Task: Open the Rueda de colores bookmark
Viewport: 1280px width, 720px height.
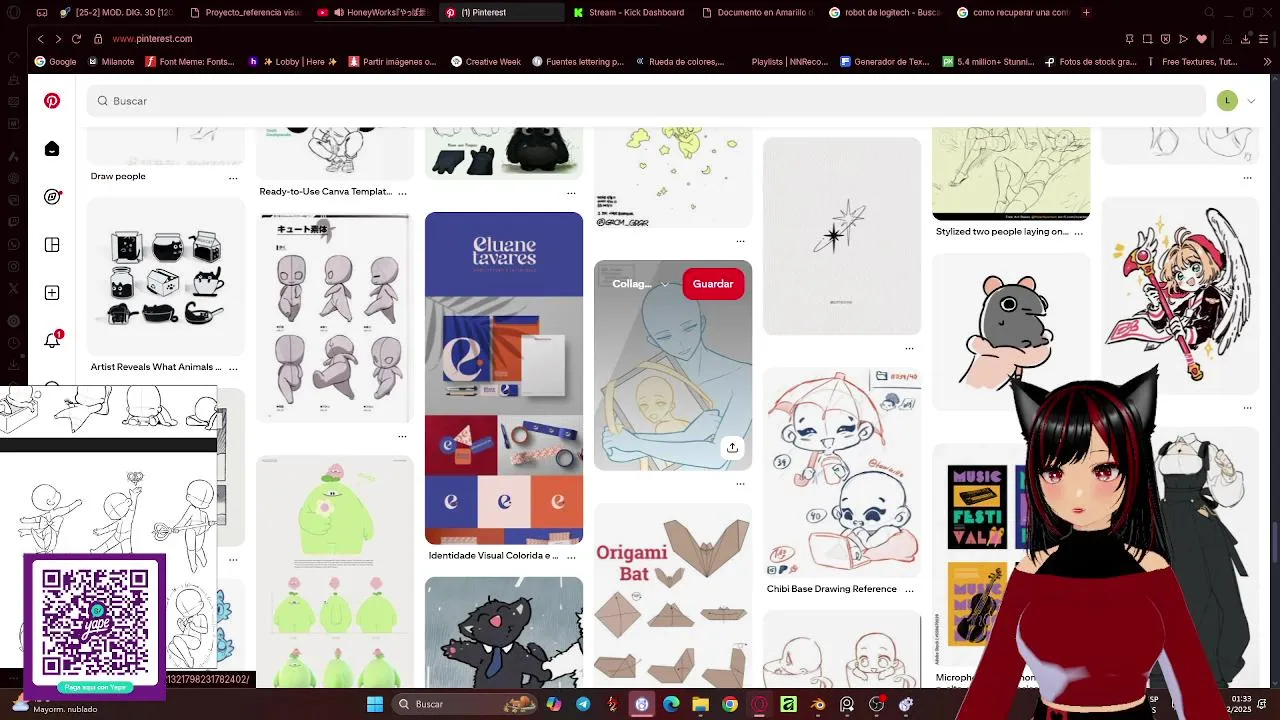Action: 678,61
